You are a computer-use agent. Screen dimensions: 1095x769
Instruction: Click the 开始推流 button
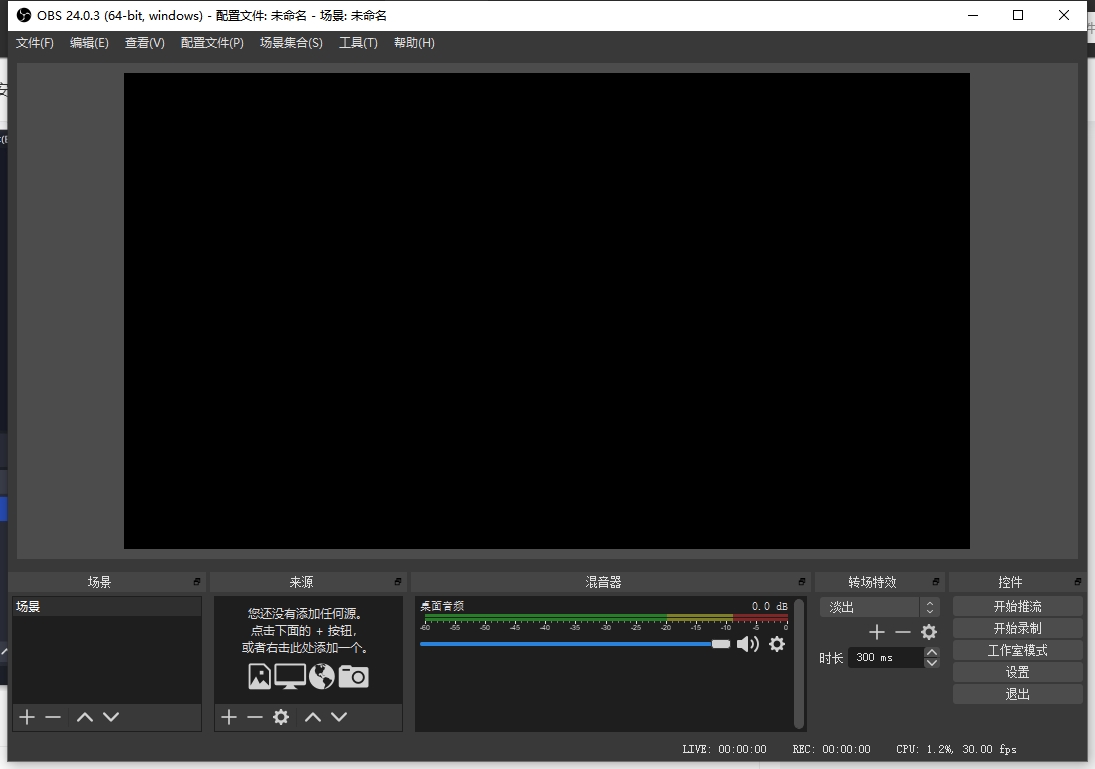click(x=1017, y=606)
